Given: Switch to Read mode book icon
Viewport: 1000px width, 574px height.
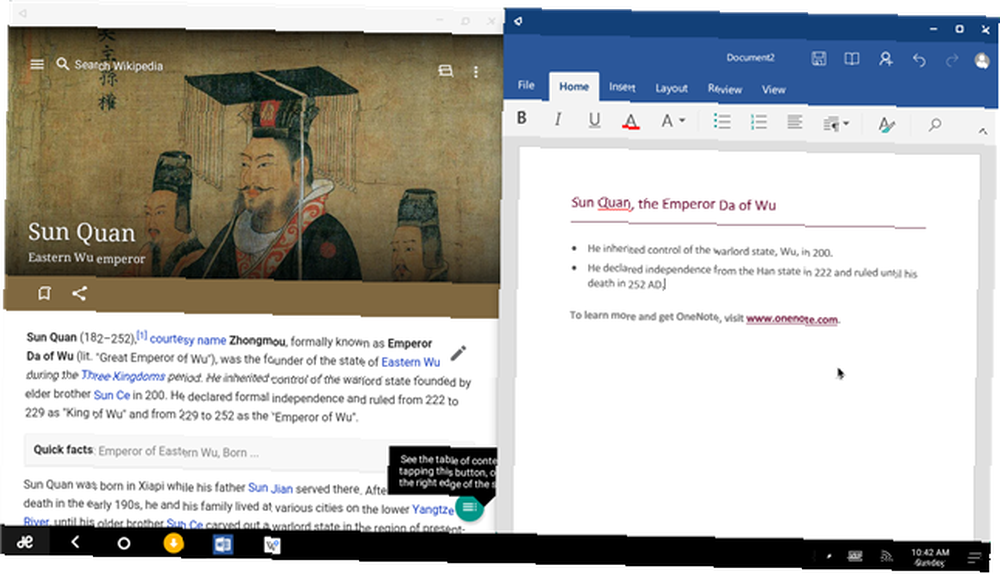Looking at the screenshot, I should [x=851, y=59].
